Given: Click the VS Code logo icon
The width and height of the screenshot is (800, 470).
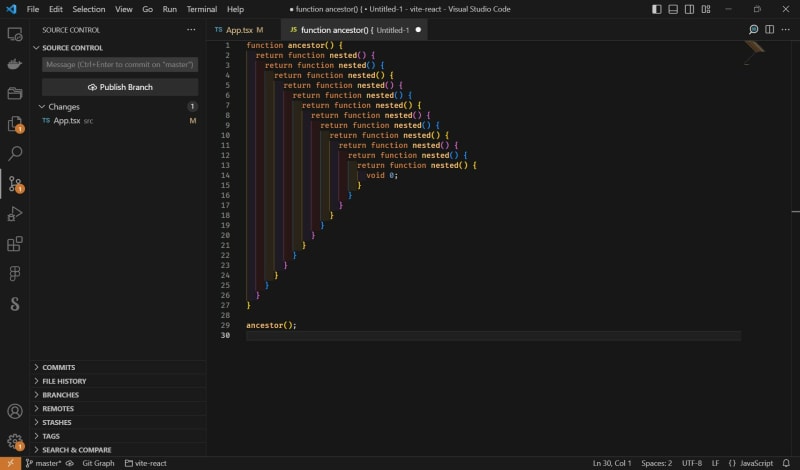Looking at the screenshot, I should pos(11,9).
